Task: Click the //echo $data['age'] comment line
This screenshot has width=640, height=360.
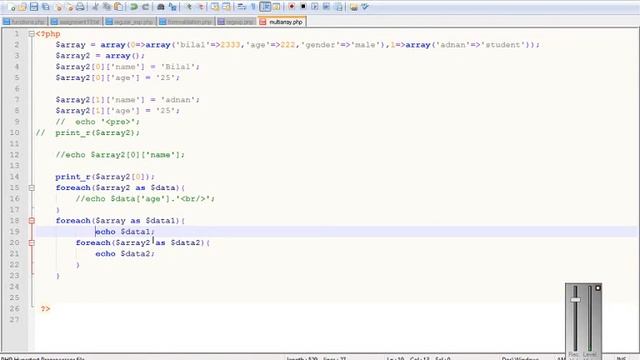Action: pyautogui.click(x=145, y=199)
